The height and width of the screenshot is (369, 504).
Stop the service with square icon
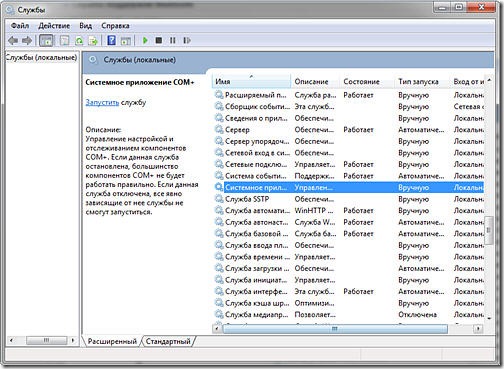159,40
